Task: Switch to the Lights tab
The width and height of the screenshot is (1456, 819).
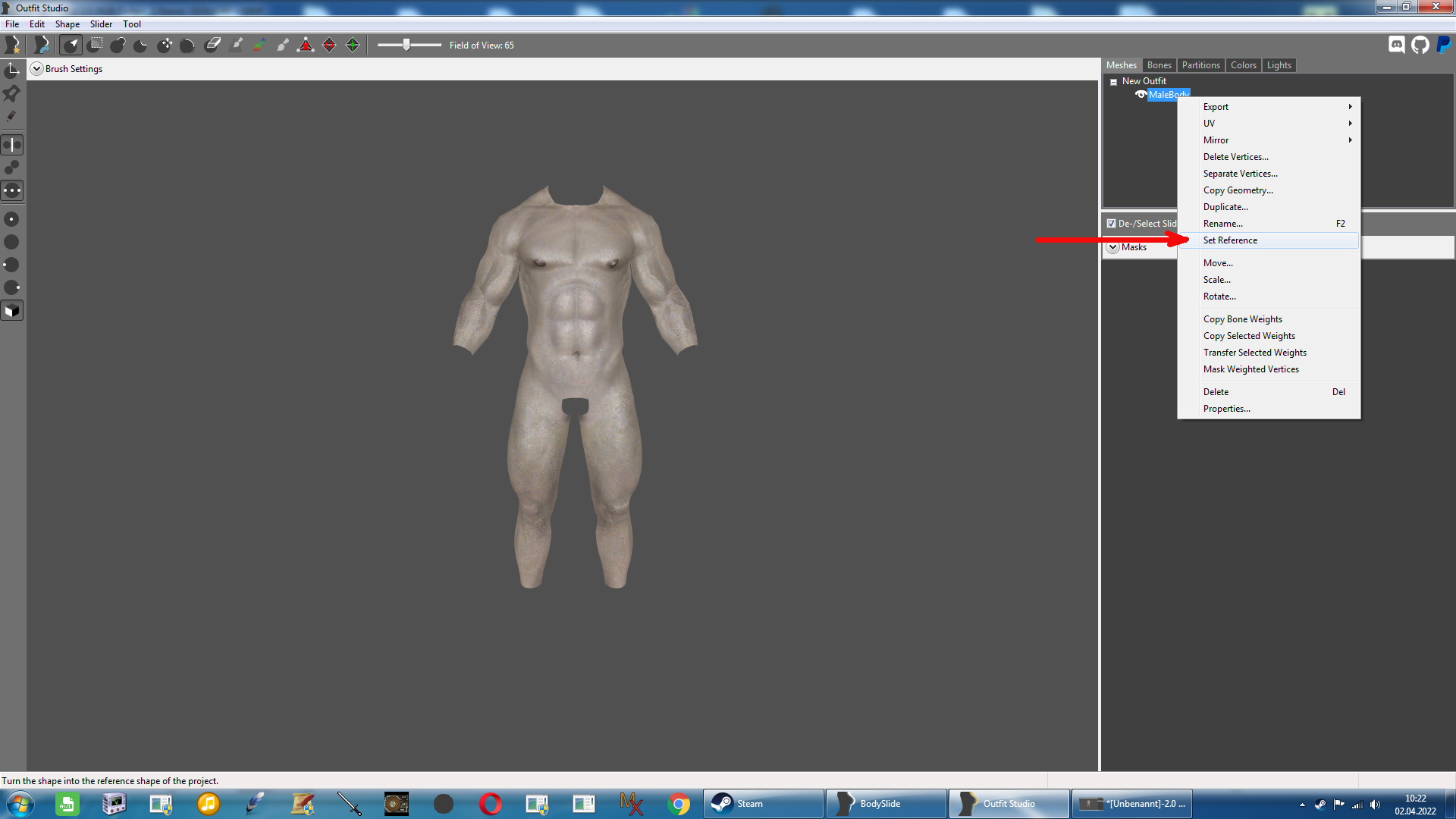Action: 1279,65
